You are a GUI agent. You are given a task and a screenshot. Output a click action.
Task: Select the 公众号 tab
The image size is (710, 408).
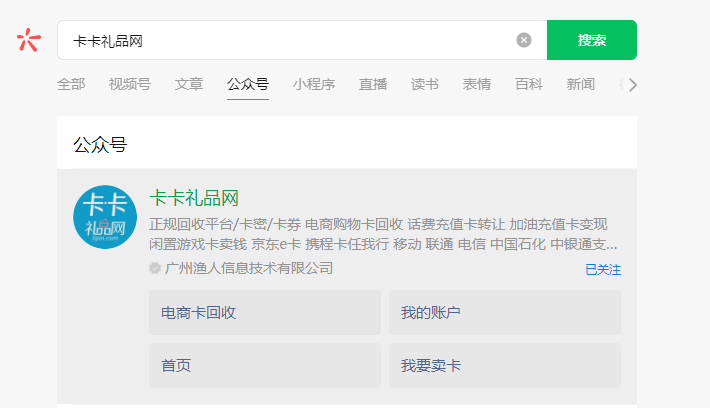point(248,84)
